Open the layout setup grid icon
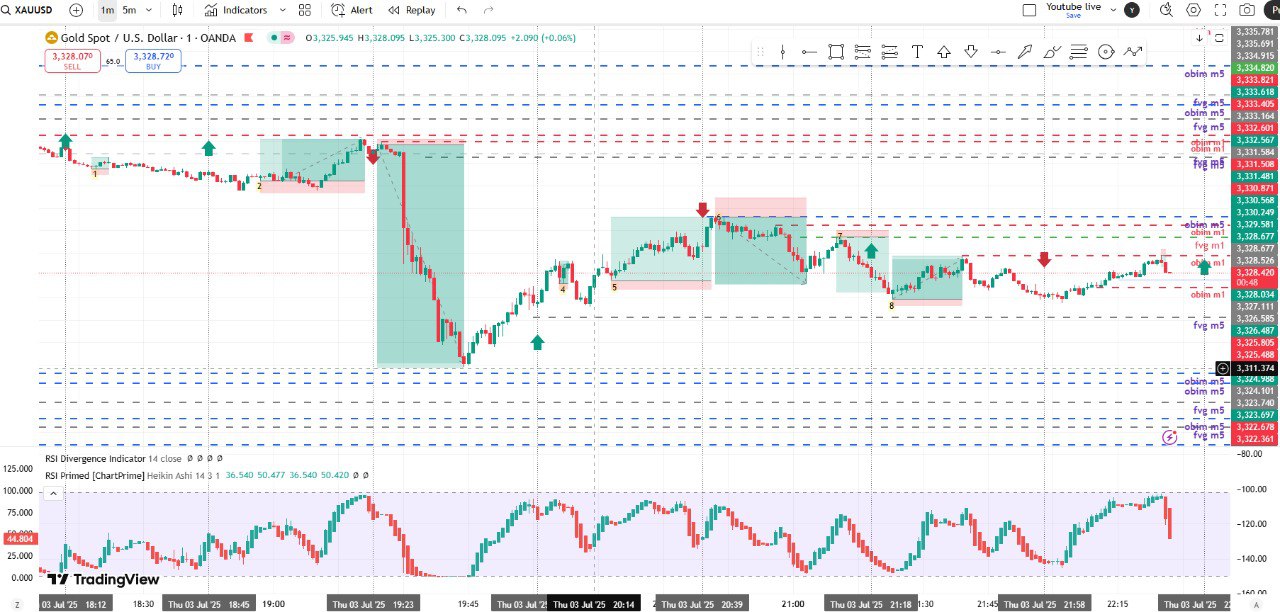This screenshot has height=612, width=1280. pyautogui.click(x=305, y=10)
